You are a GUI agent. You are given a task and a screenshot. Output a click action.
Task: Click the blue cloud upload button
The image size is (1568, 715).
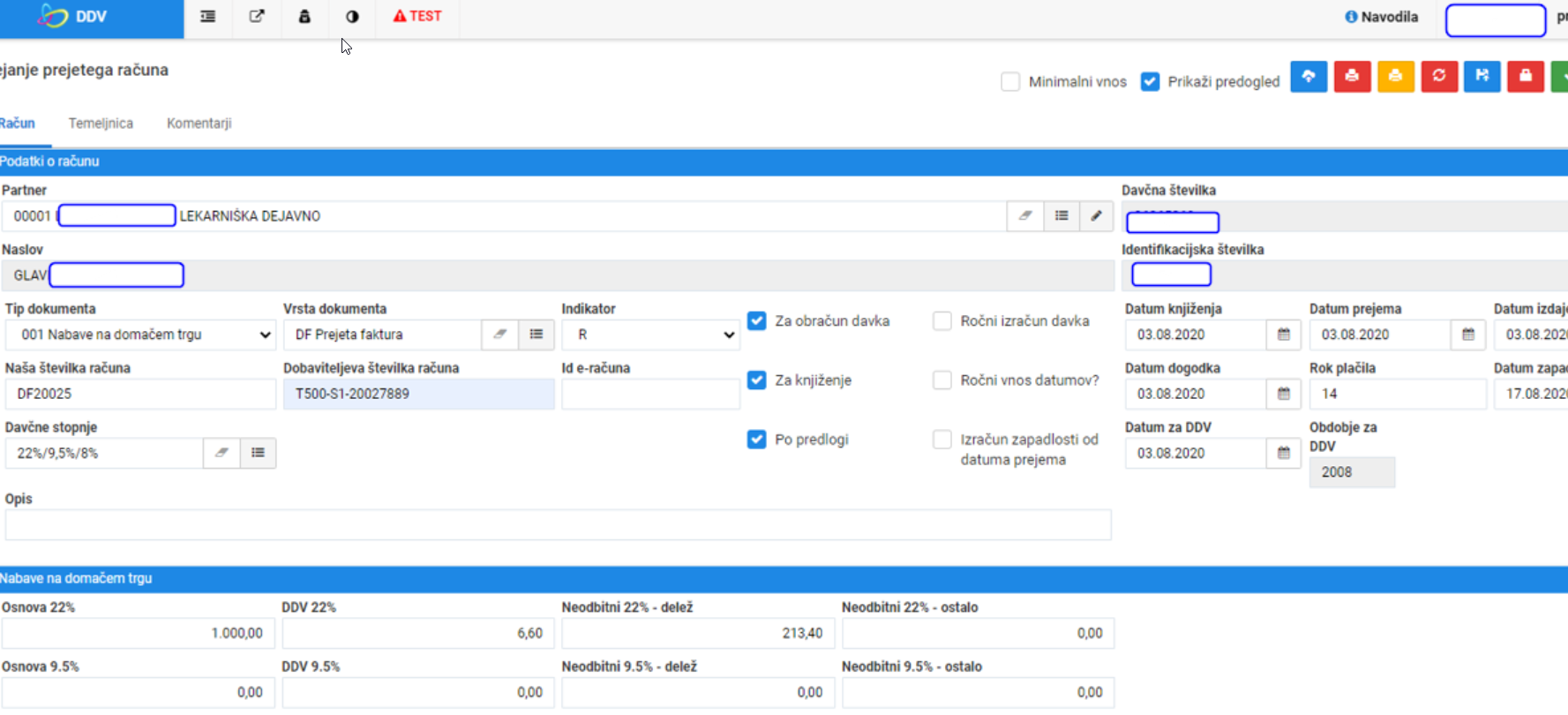1309,76
